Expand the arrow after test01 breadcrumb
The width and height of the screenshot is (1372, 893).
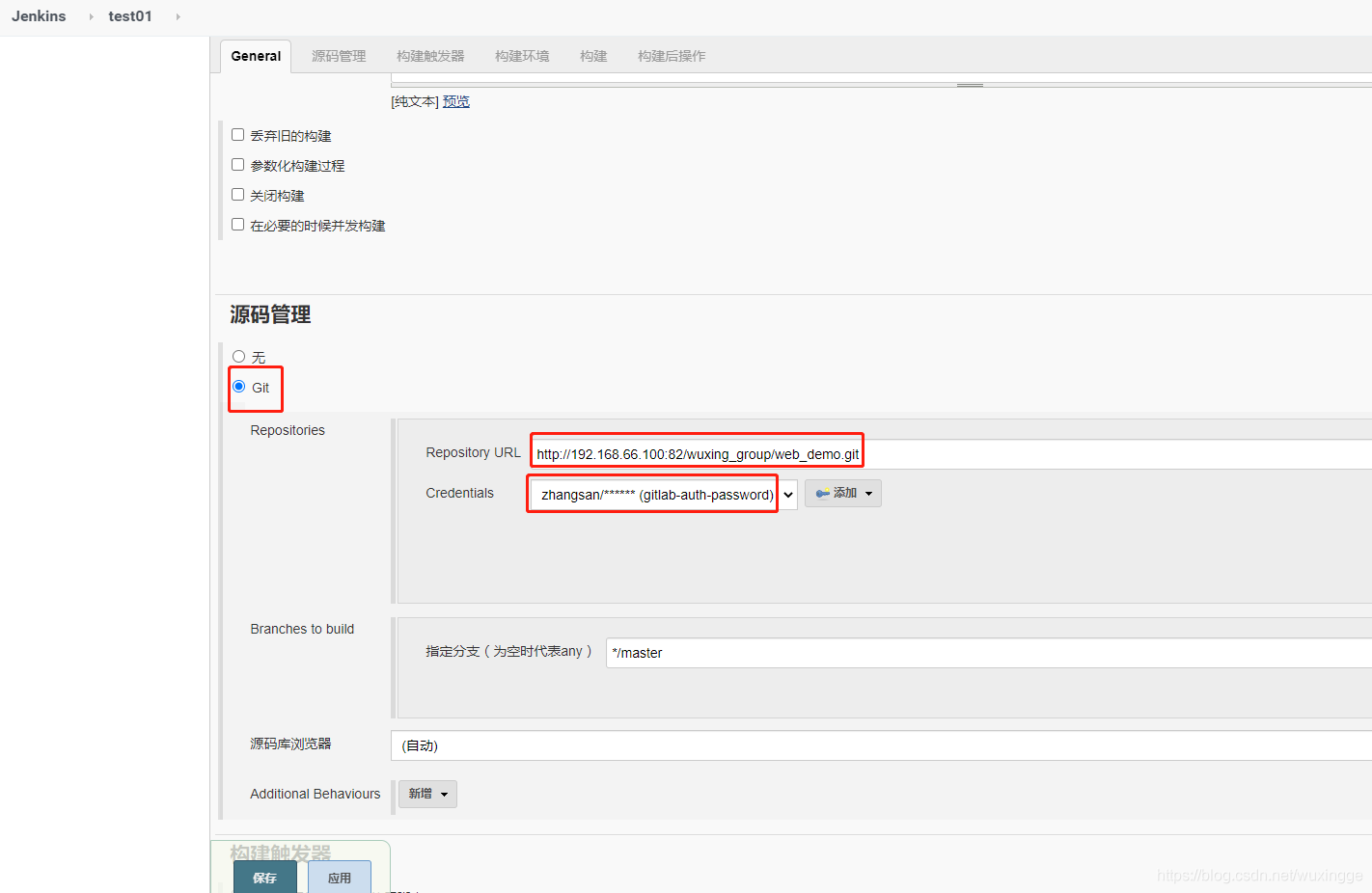(x=178, y=16)
